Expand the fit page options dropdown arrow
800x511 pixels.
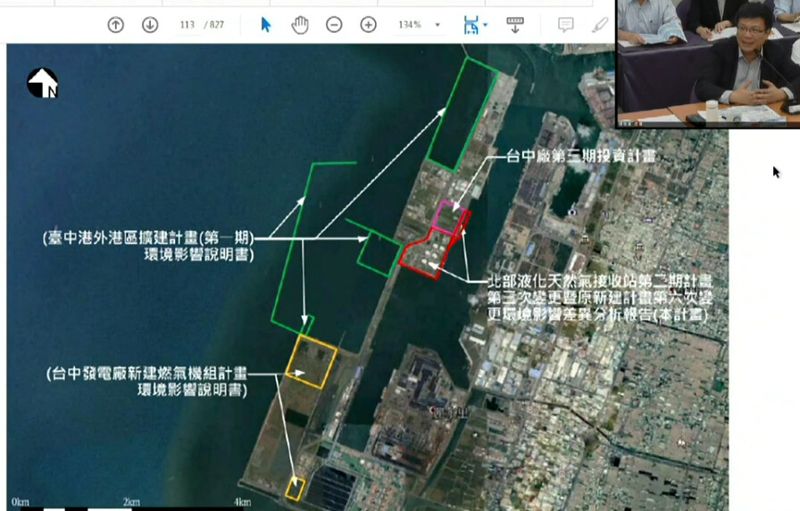click(485, 24)
